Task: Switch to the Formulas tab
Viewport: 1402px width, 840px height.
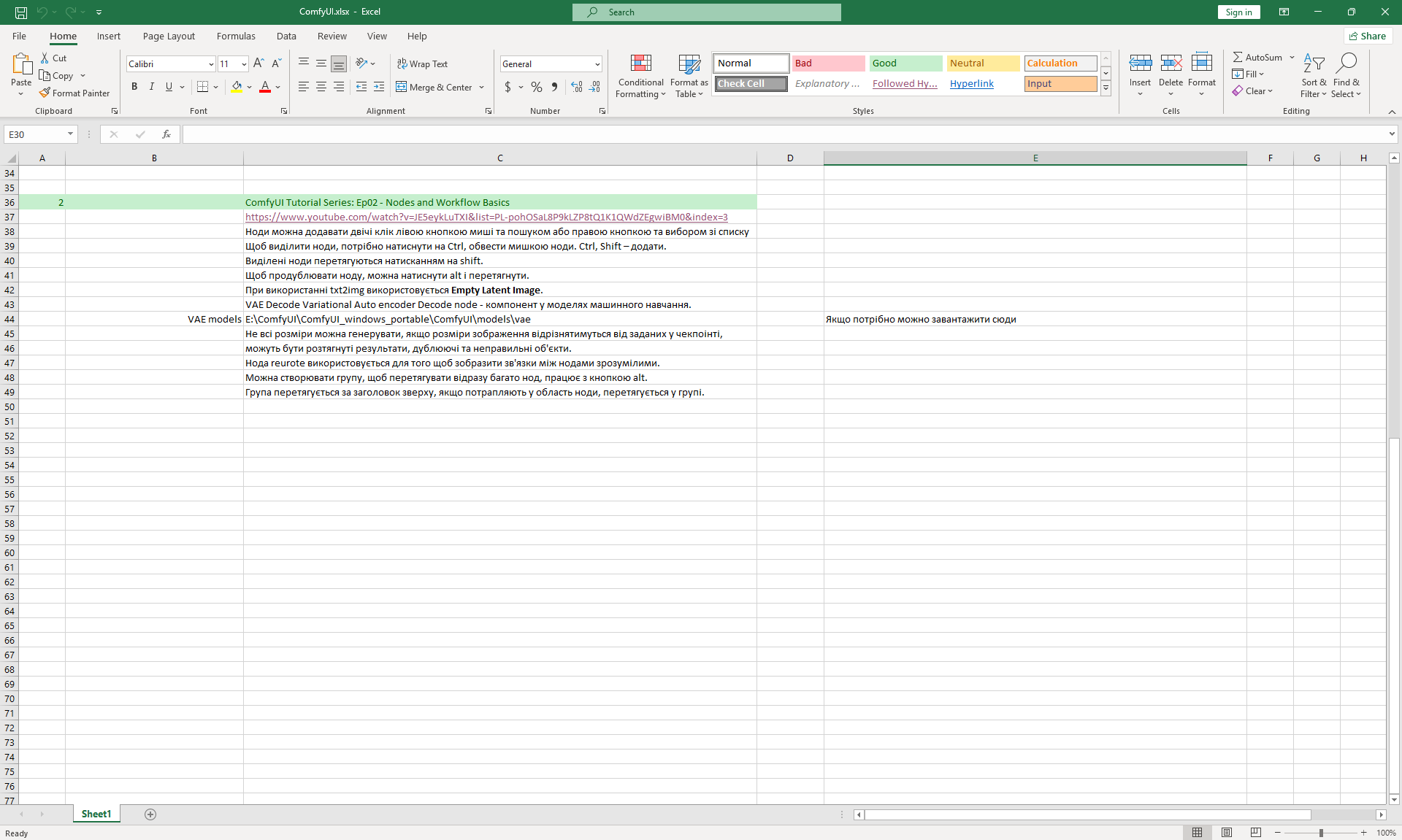Action: (x=236, y=36)
